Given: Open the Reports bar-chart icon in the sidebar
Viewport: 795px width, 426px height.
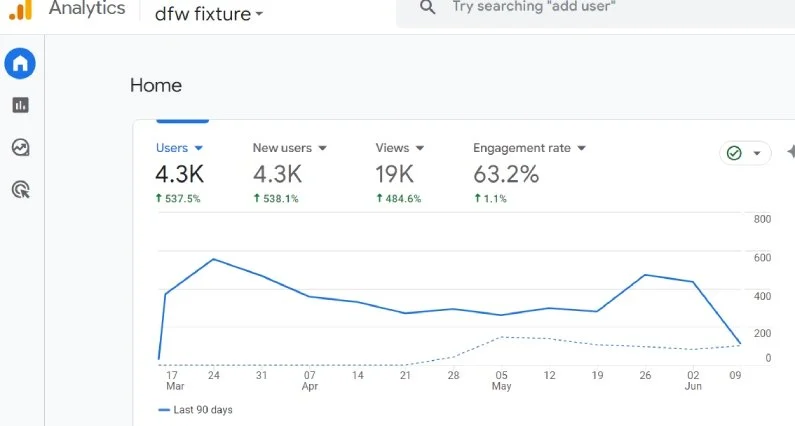Looking at the screenshot, I should click(x=20, y=105).
